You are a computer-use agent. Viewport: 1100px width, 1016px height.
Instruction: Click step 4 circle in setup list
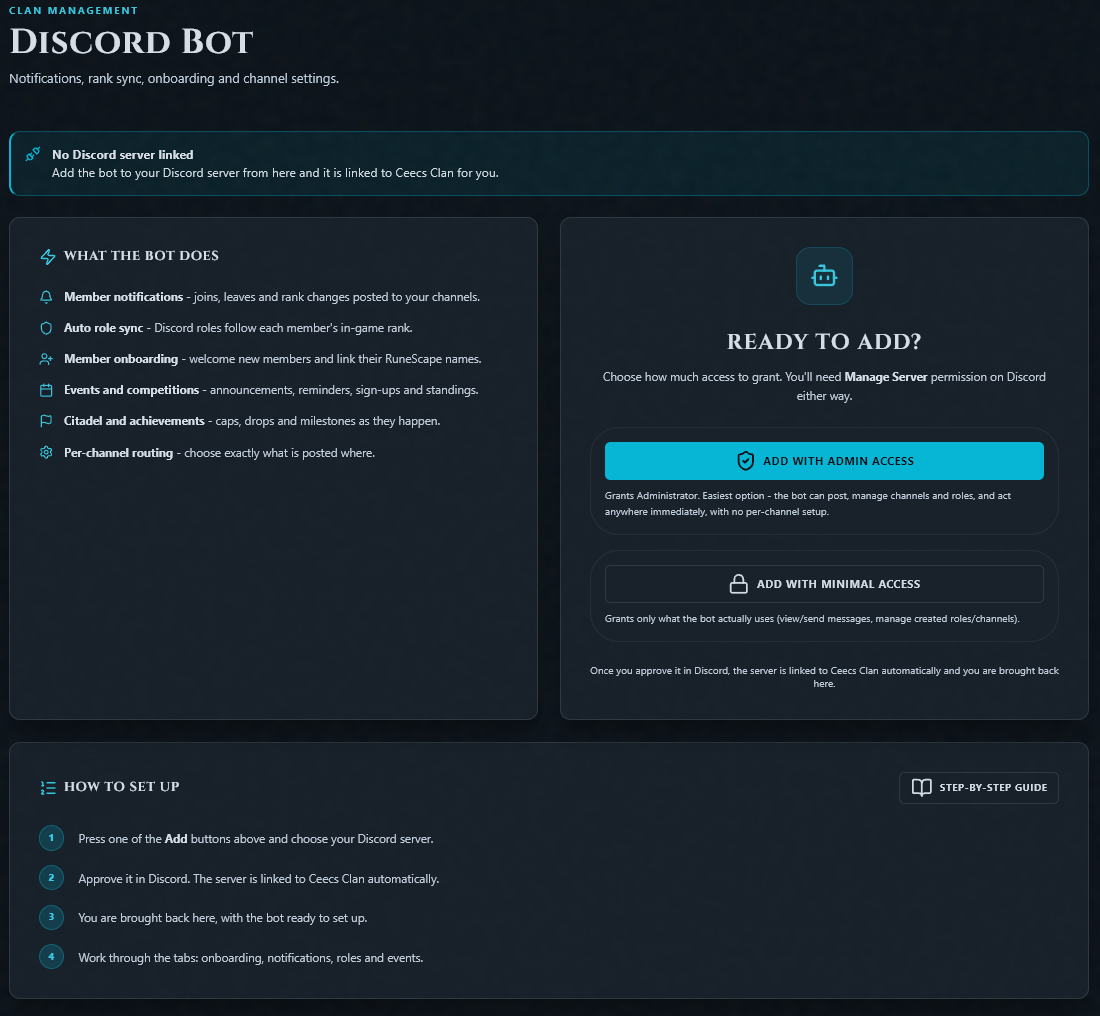pos(51,956)
